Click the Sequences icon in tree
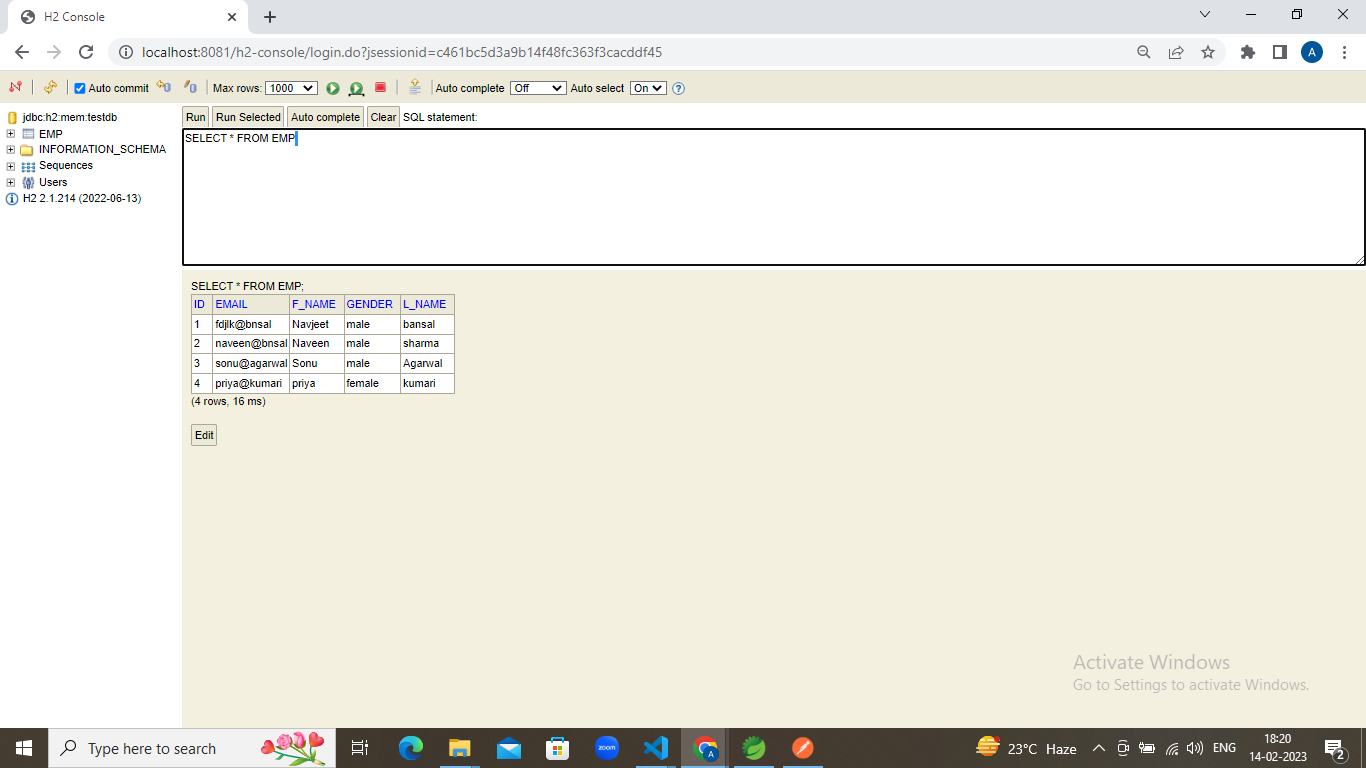Screen dimensions: 1366x768 (28, 166)
